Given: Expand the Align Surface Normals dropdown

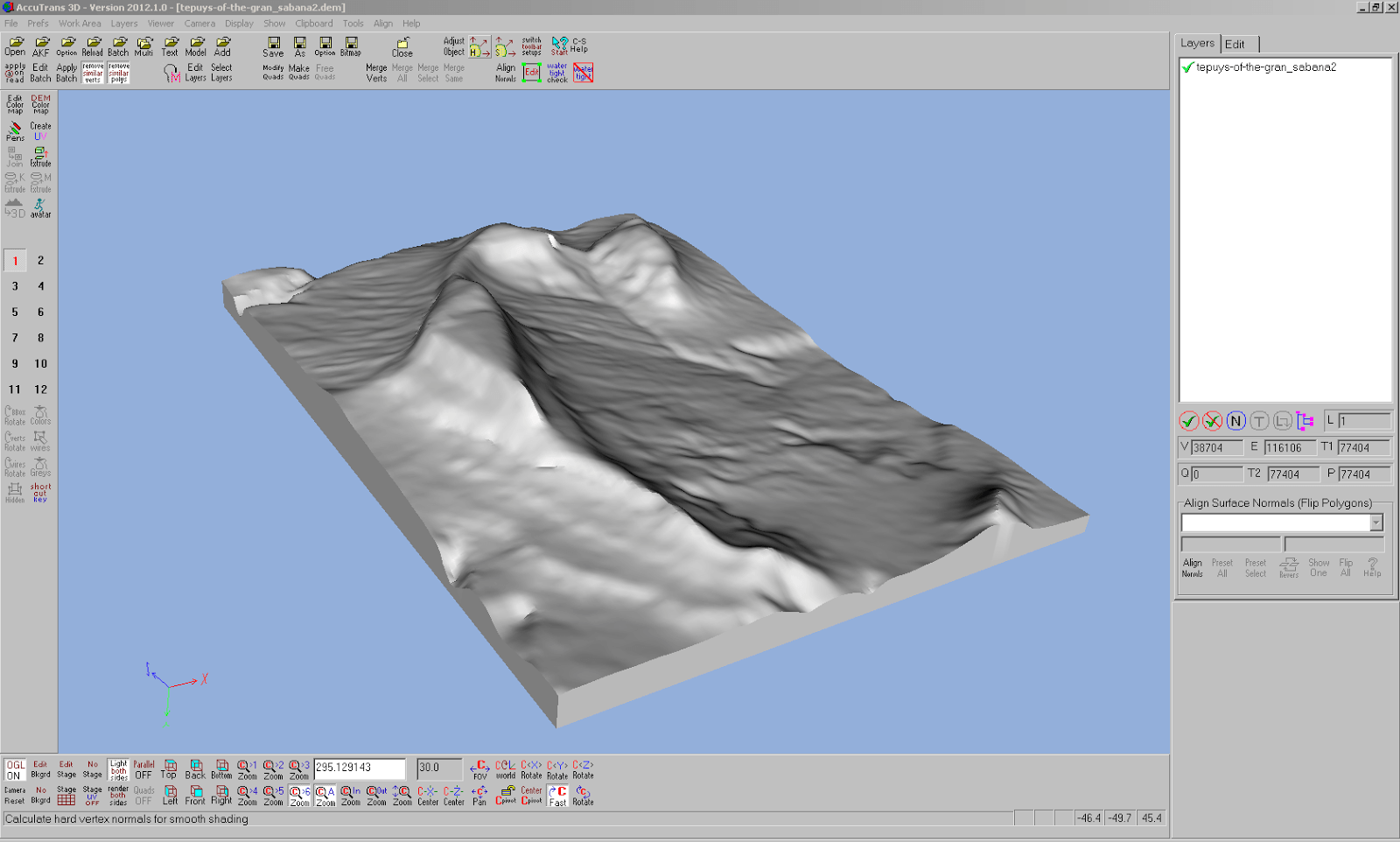Looking at the screenshot, I should click(x=1375, y=523).
